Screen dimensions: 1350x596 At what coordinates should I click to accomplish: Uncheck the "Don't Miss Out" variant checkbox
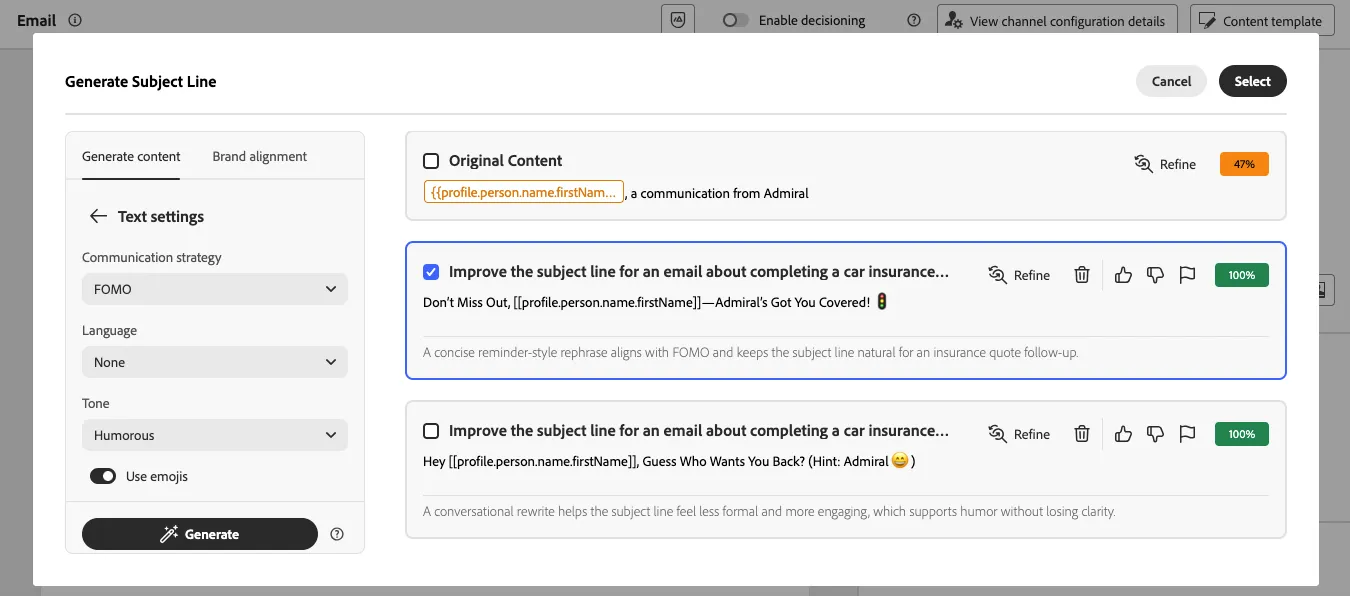[x=431, y=272]
